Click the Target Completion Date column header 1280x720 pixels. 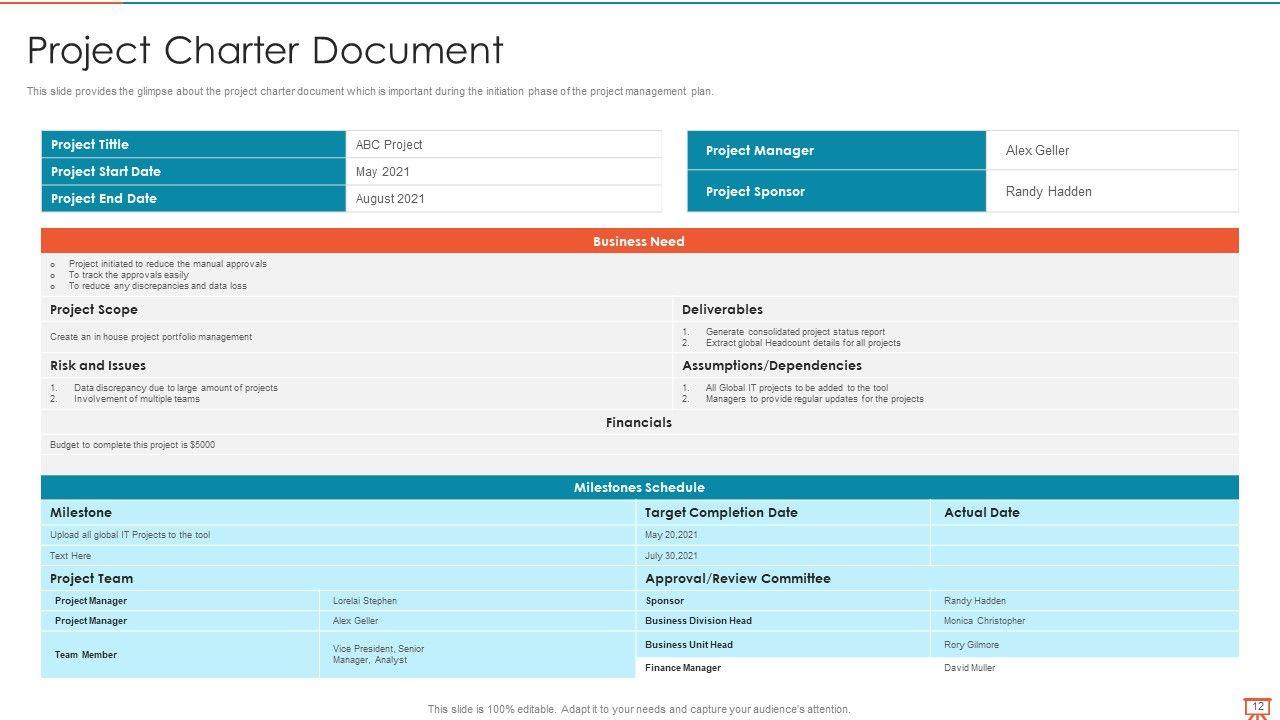721,513
